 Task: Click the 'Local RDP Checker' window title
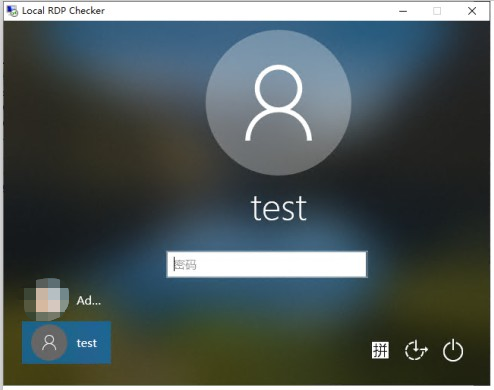point(63,11)
